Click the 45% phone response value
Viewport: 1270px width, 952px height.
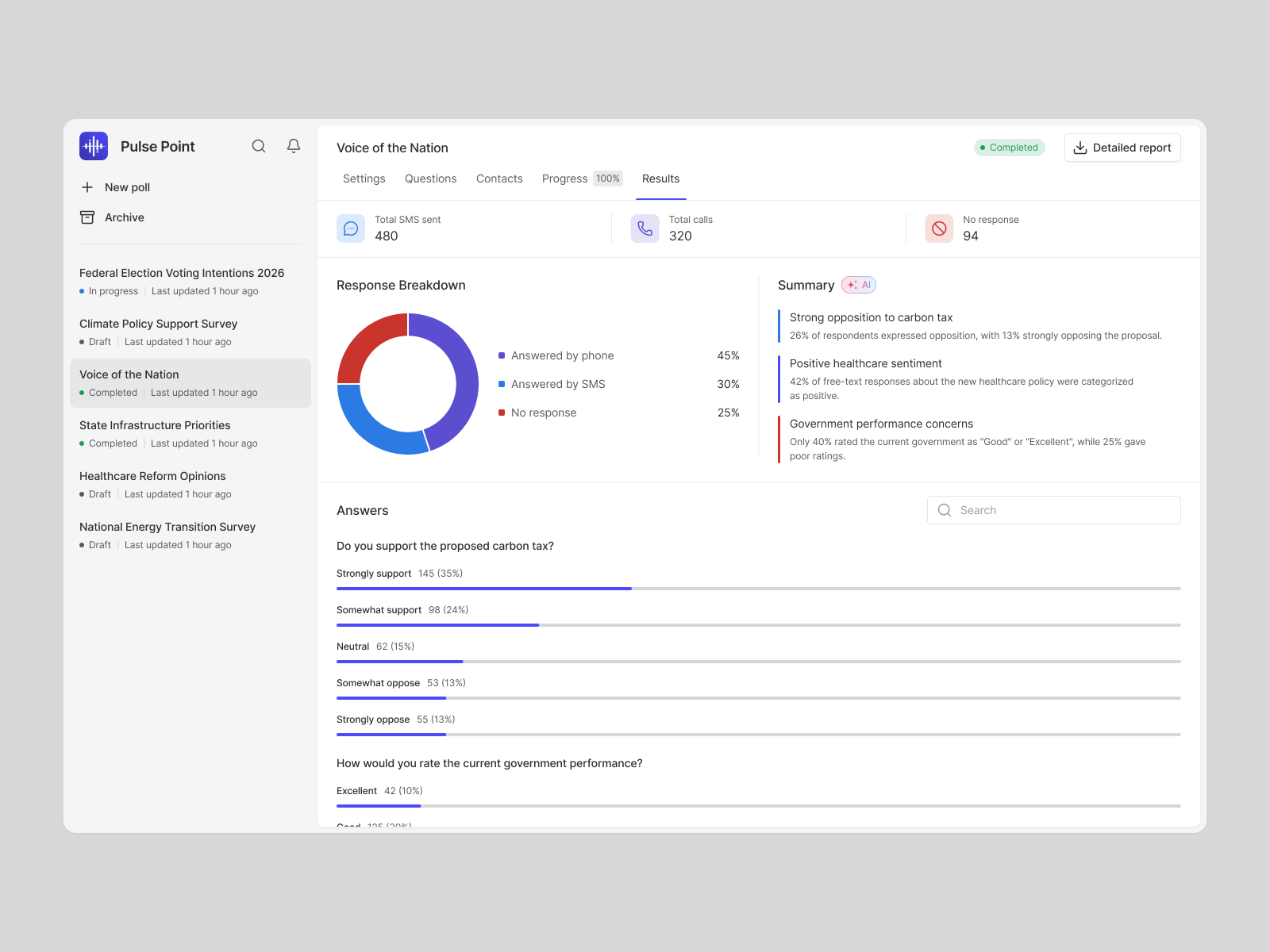click(728, 355)
